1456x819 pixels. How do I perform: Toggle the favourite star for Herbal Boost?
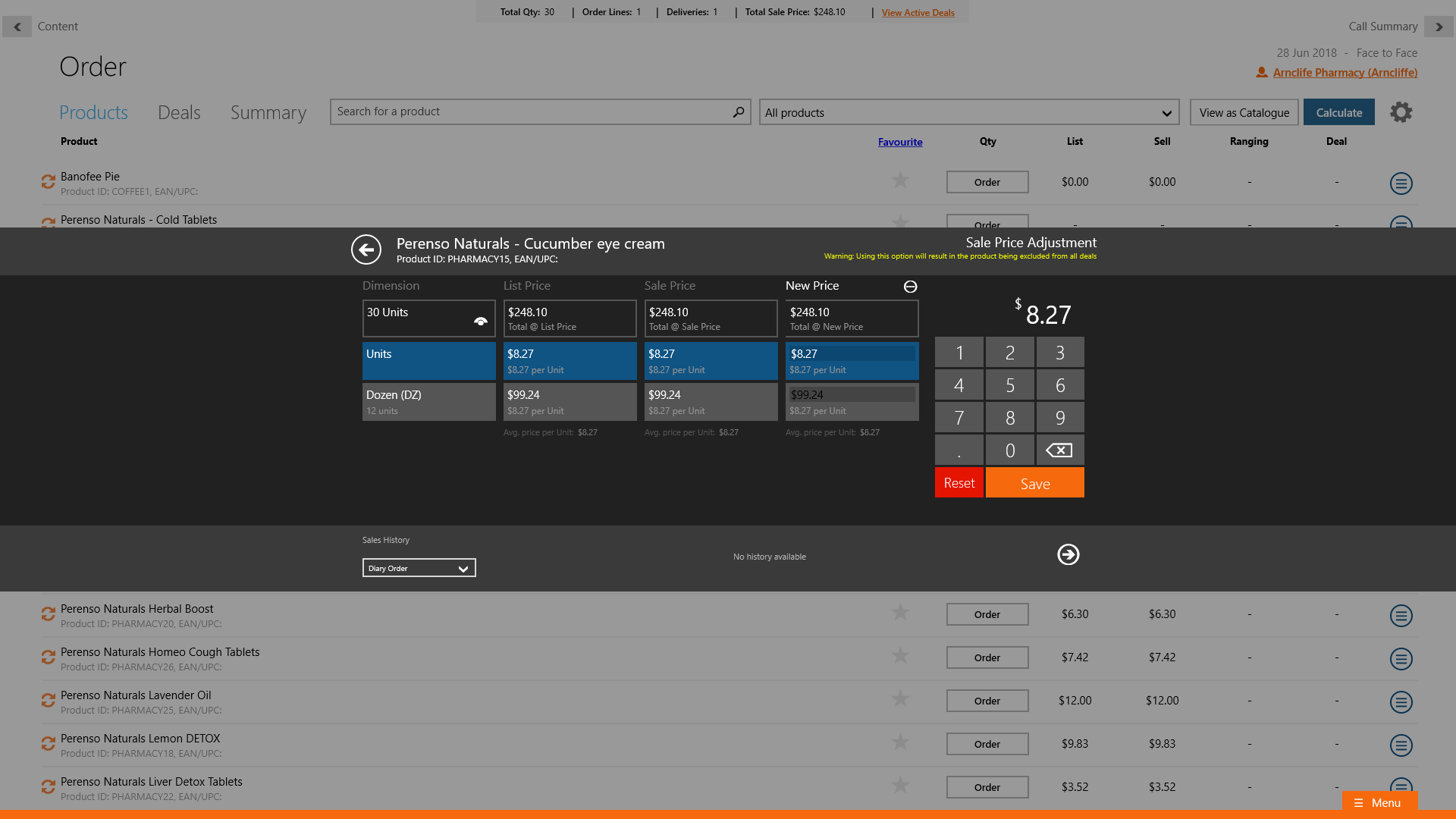[x=900, y=613]
